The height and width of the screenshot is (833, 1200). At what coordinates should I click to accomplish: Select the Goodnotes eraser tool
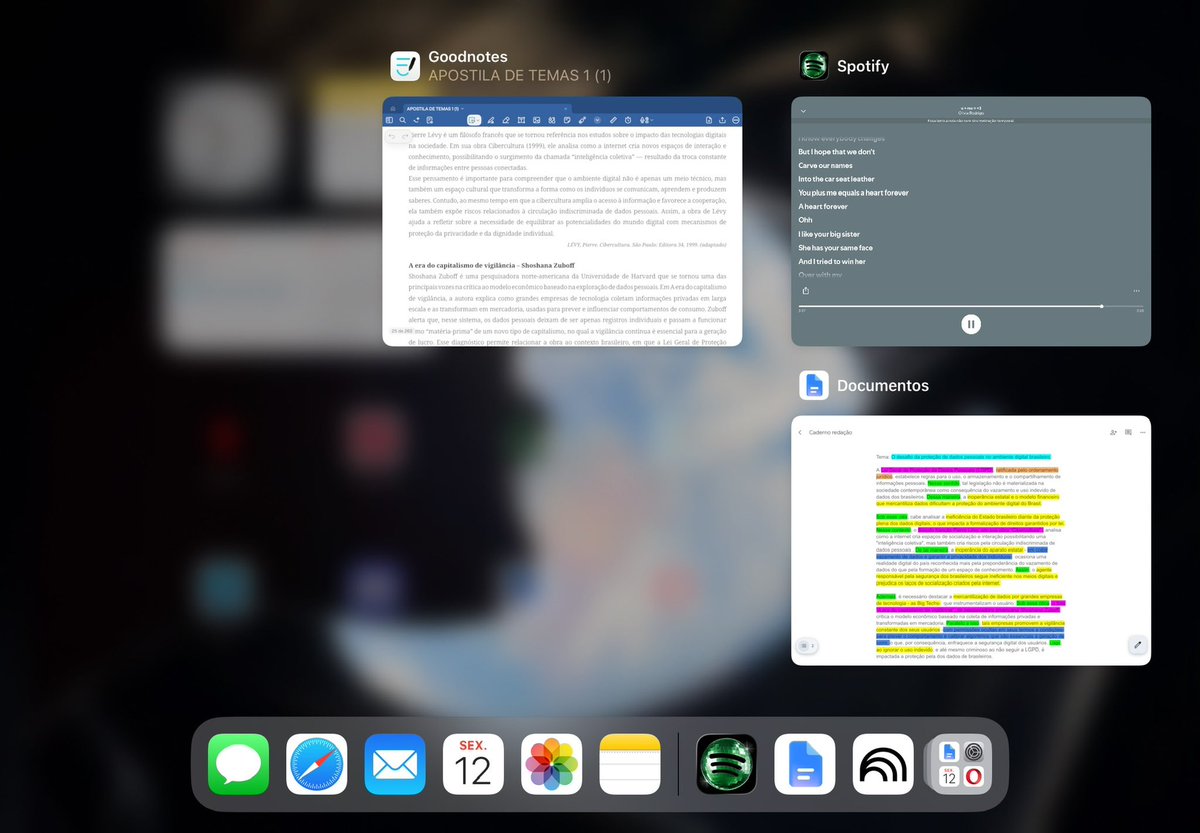(506, 120)
